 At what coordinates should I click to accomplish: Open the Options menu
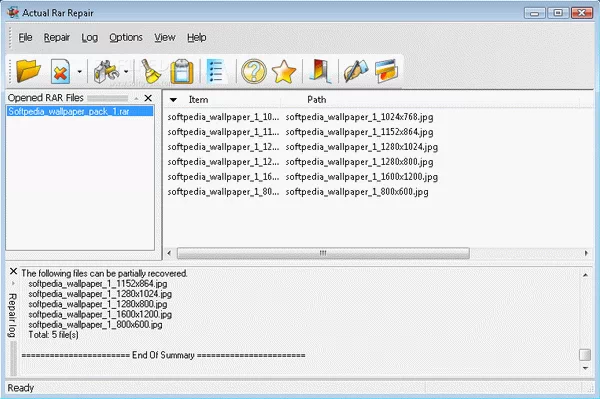tap(126, 37)
